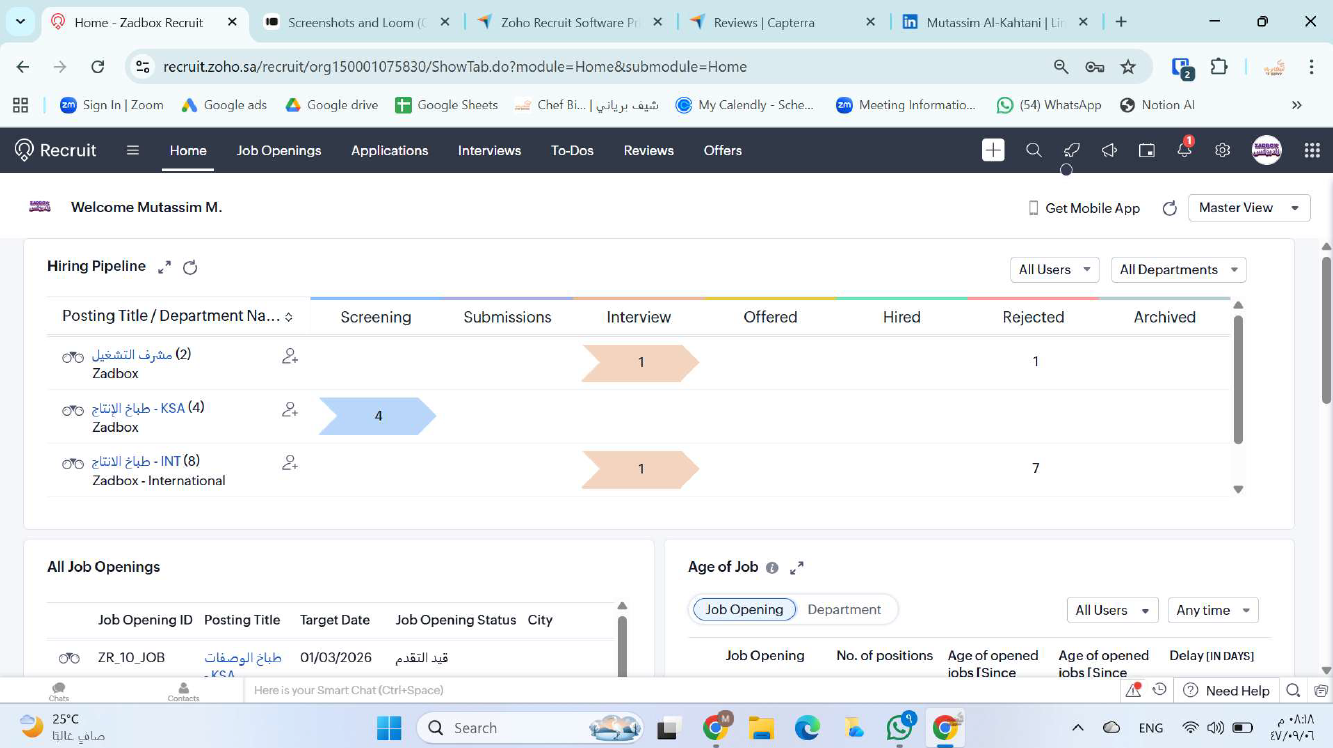Click the Windows taskbar Search box

530,727
